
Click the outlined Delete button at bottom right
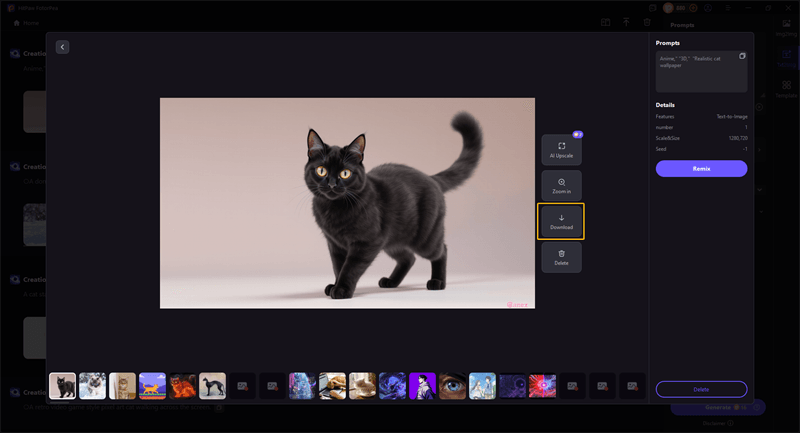coord(701,389)
